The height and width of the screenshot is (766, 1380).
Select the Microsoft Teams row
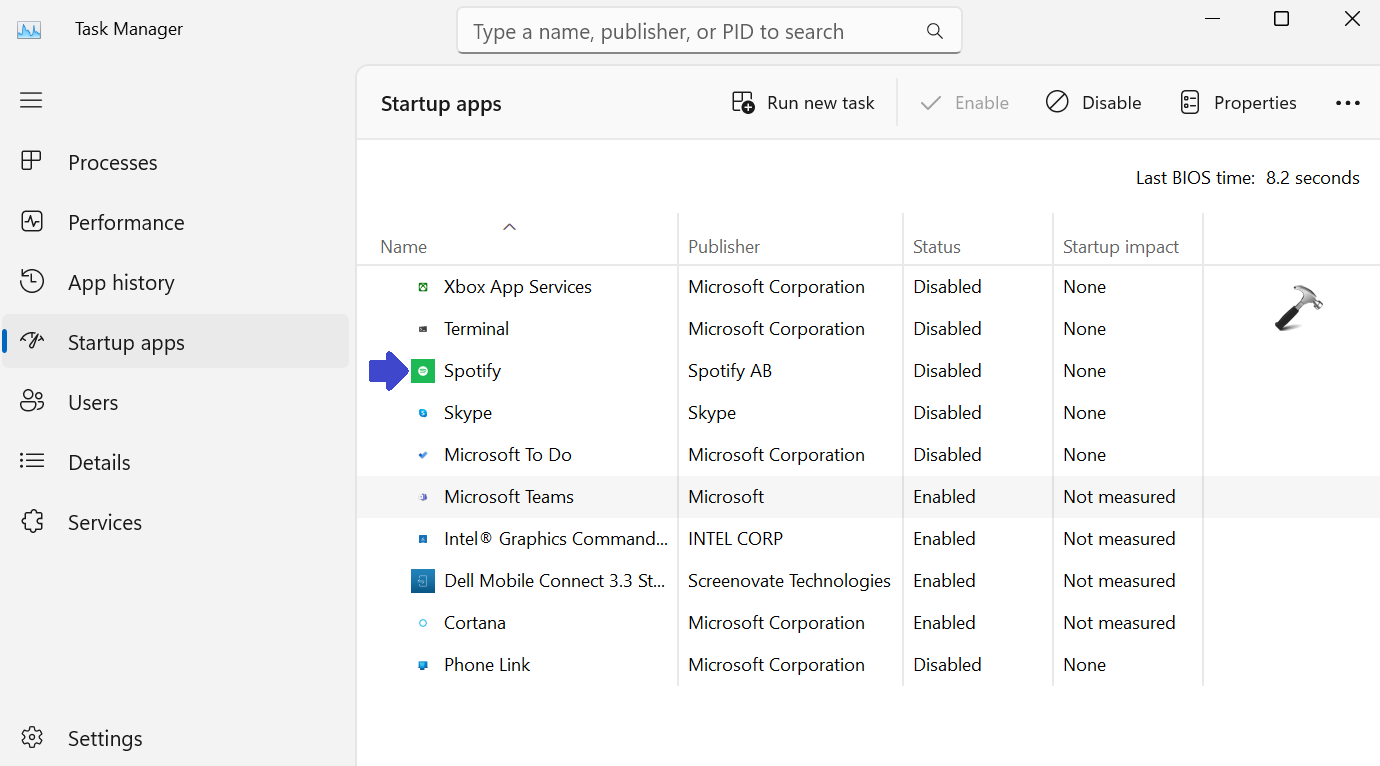(509, 497)
